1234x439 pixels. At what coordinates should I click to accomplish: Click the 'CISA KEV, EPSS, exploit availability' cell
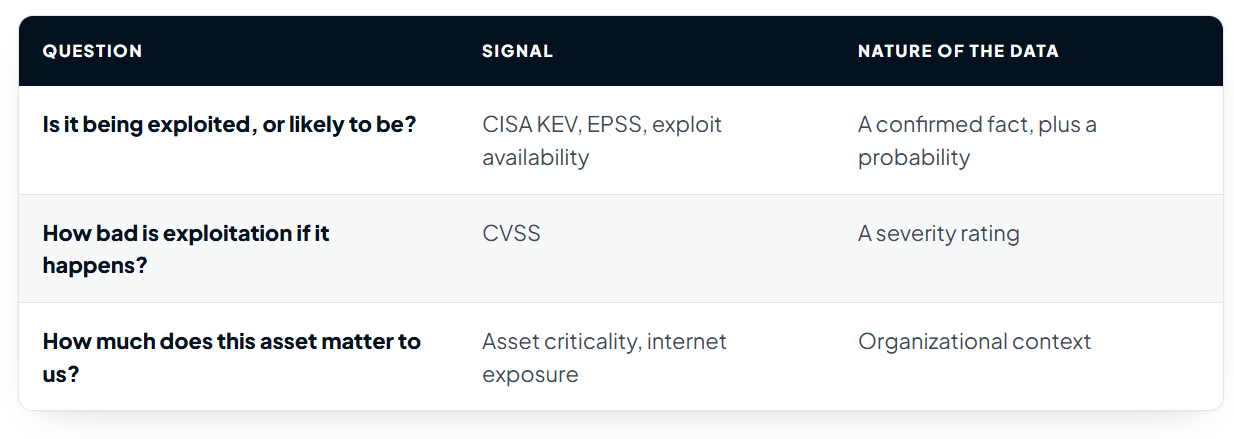602,141
